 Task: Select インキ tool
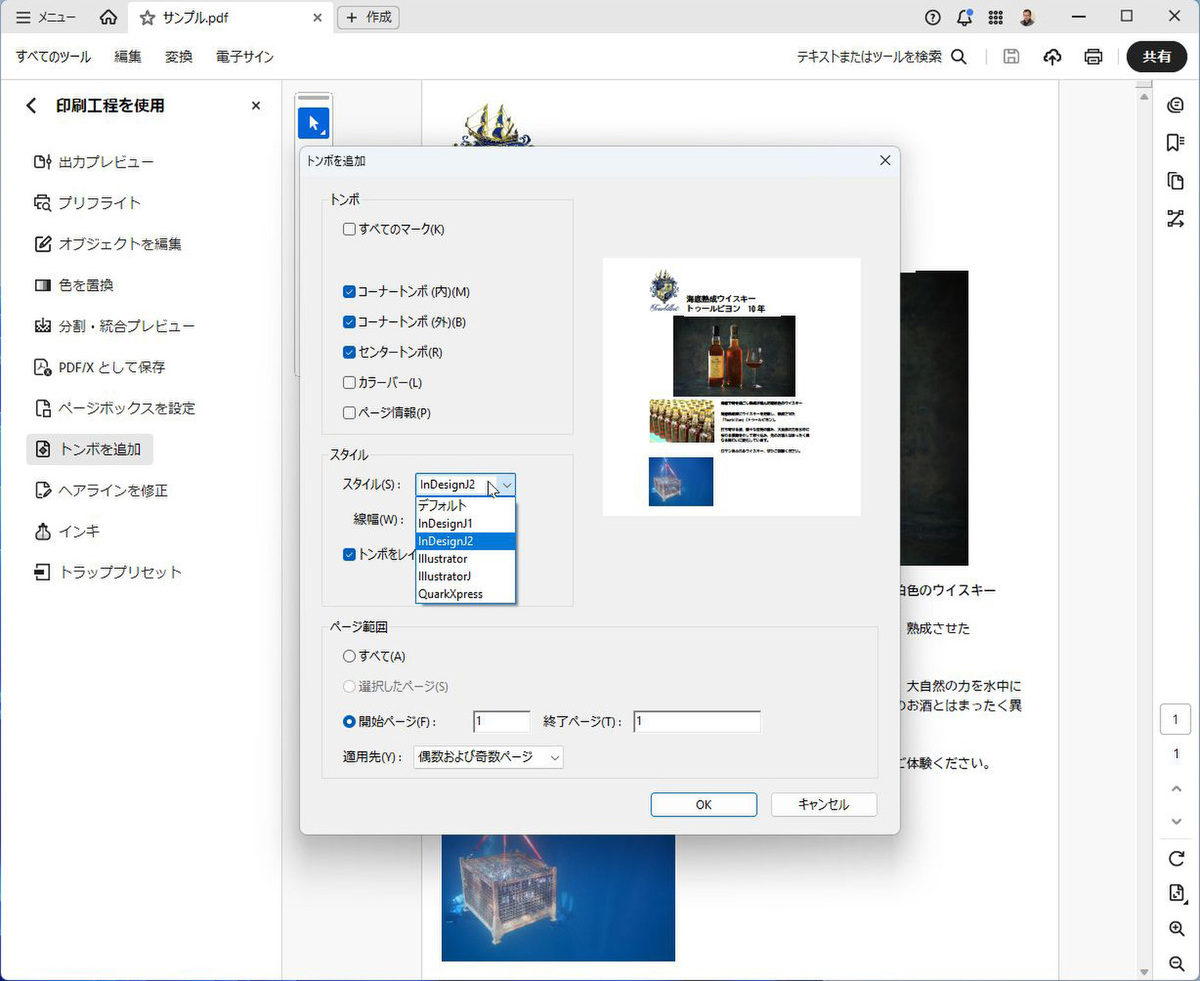click(67, 531)
